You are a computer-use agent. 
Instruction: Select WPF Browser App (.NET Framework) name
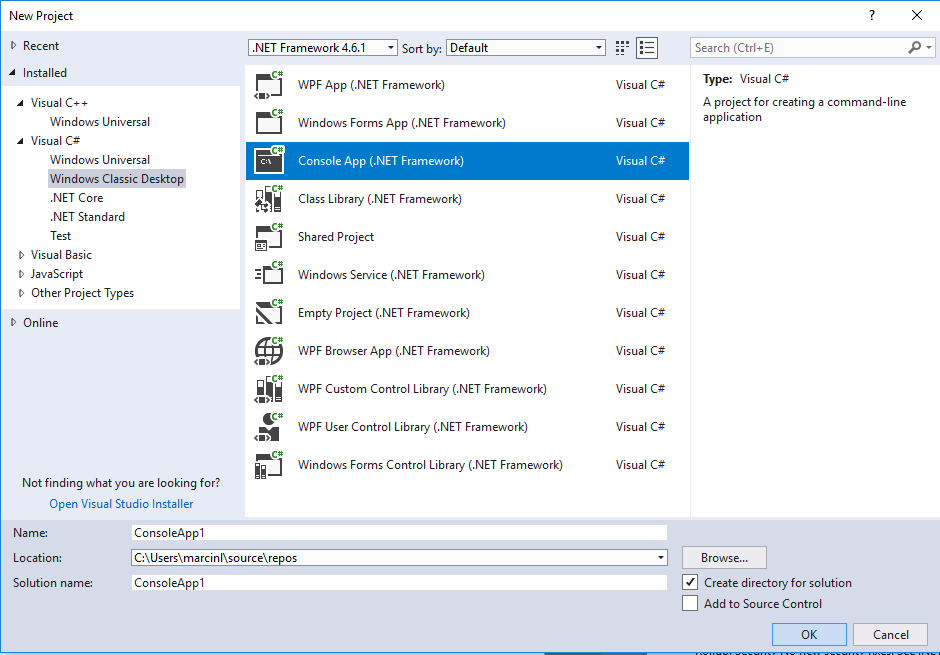click(x=393, y=351)
